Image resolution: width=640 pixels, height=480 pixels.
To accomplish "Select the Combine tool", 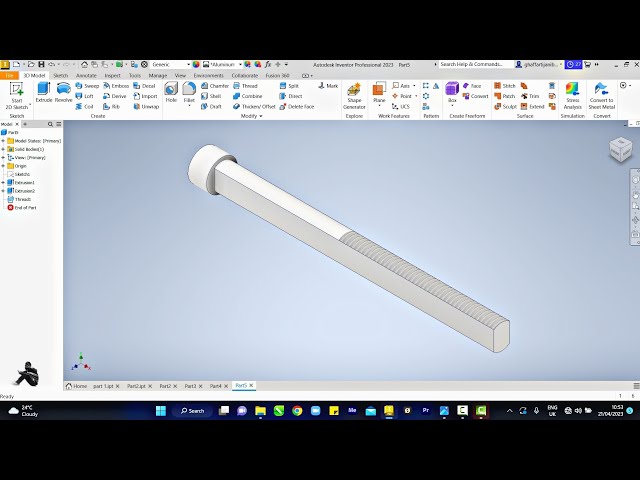I will (247, 96).
